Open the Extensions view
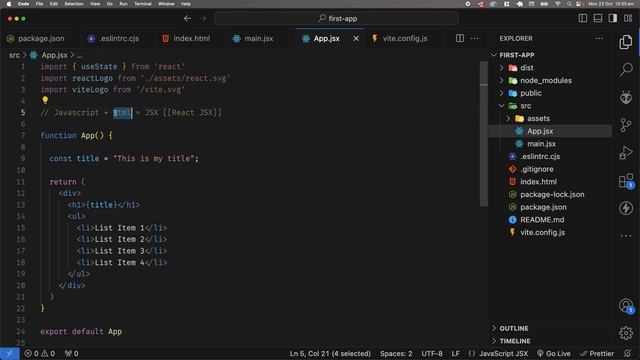The image size is (640, 360). (626, 180)
